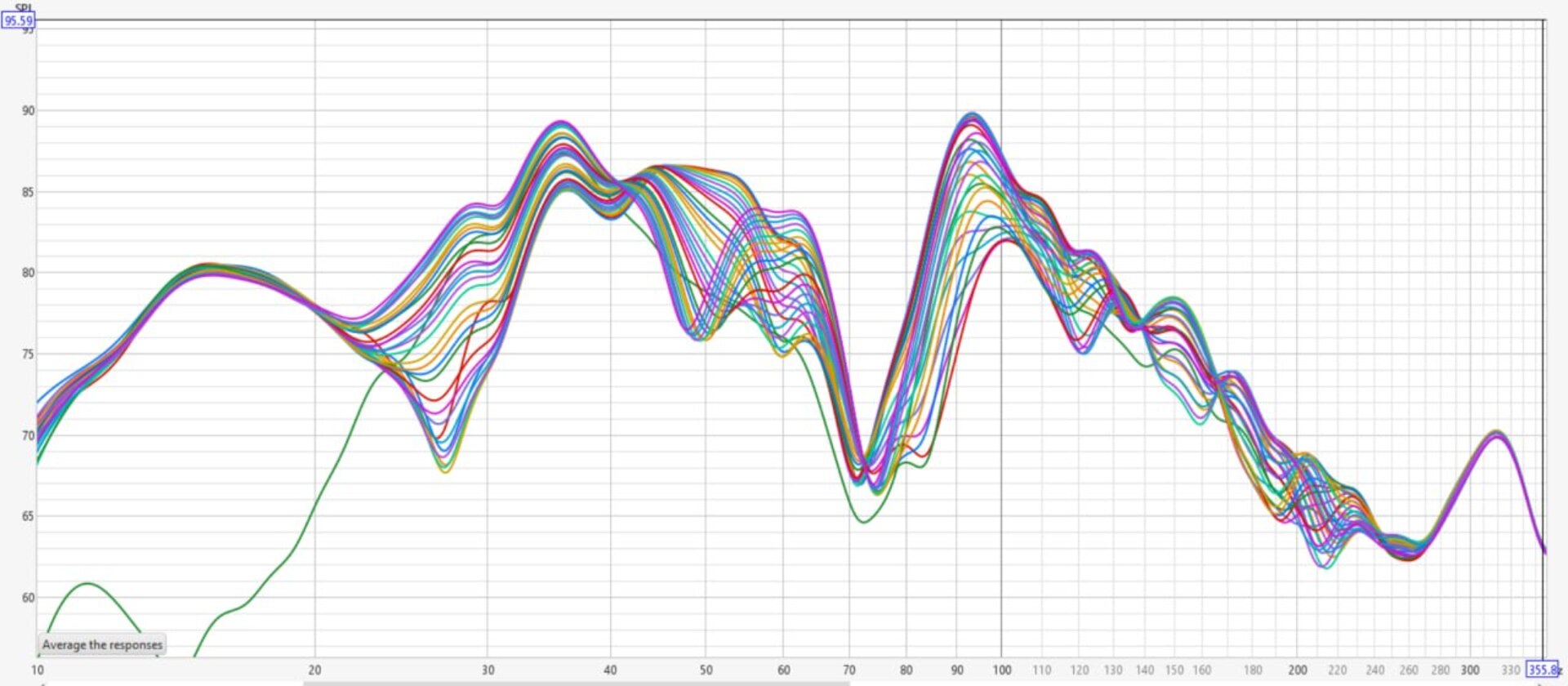This screenshot has height=686, width=1568.
Task: Click the green curve's small hump near 60 dB
Action: (x=87, y=584)
